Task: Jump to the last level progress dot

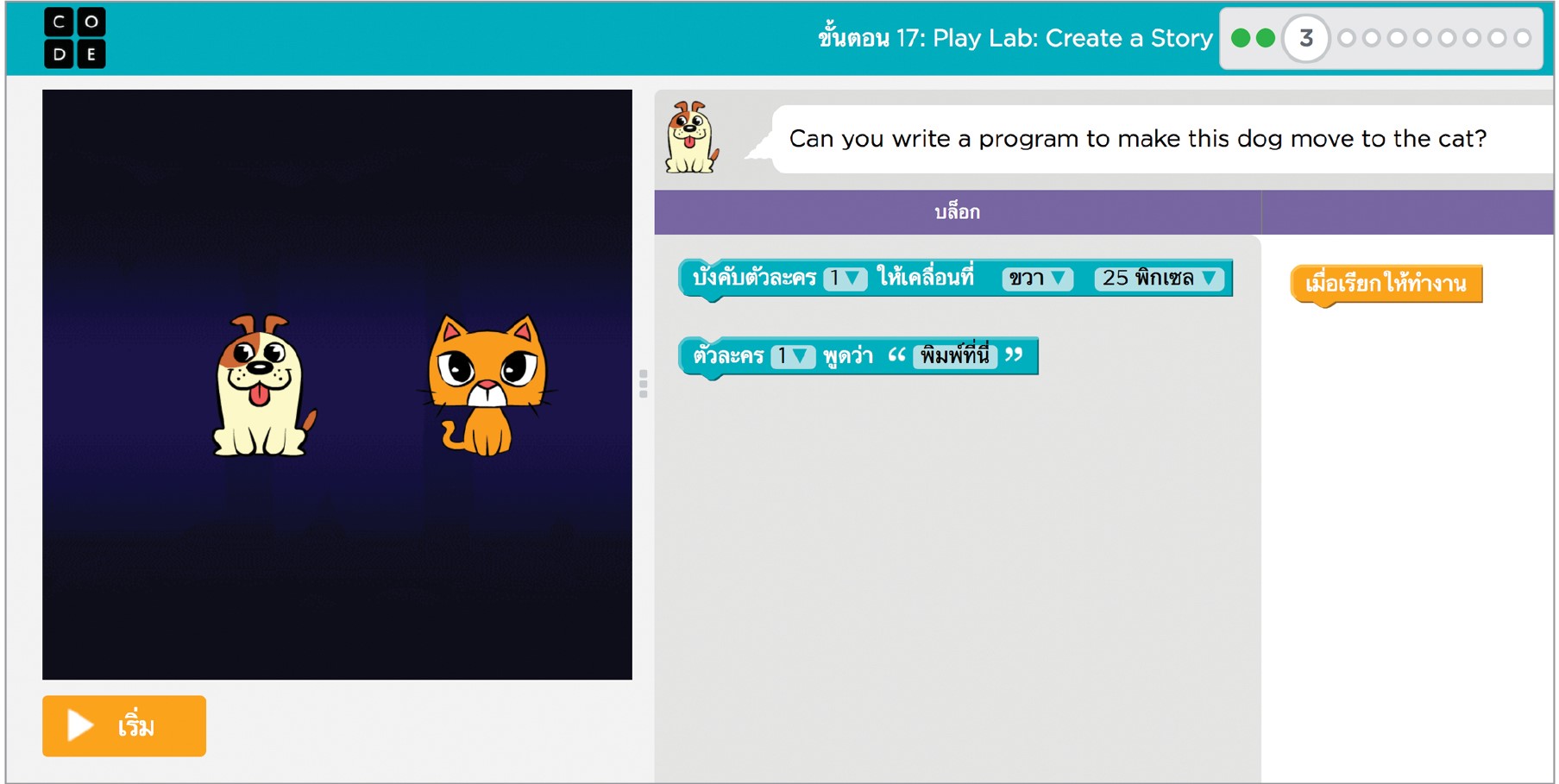Action: [x=1523, y=38]
